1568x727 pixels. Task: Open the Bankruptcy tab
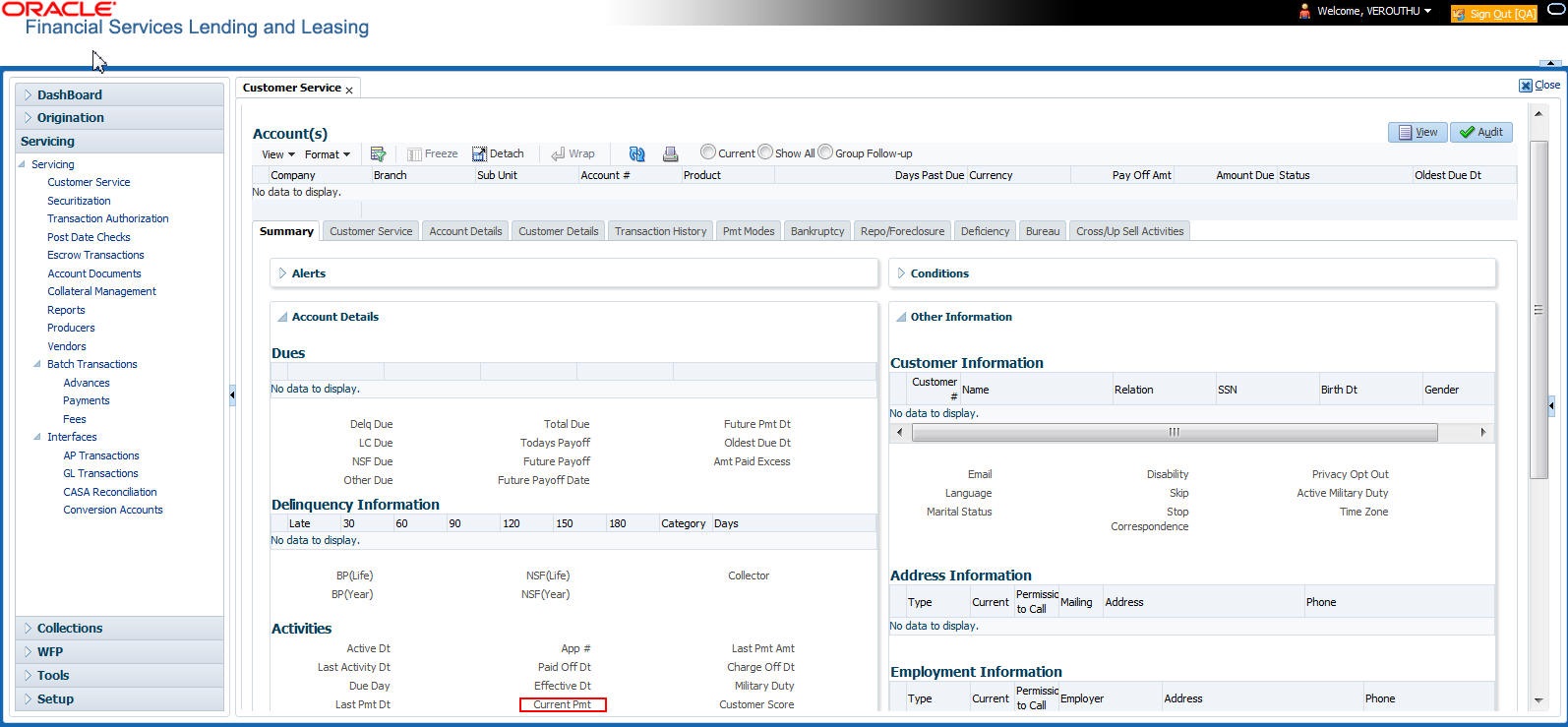(x=817, y=231)
